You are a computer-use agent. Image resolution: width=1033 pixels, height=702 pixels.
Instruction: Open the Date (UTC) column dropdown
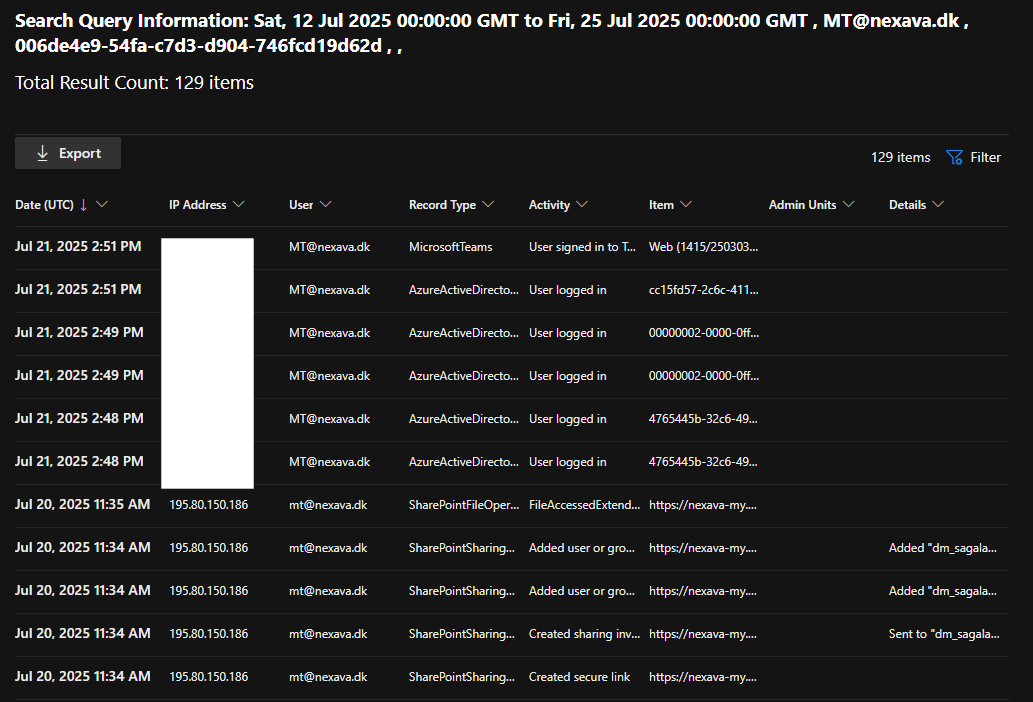click(103, 204)
